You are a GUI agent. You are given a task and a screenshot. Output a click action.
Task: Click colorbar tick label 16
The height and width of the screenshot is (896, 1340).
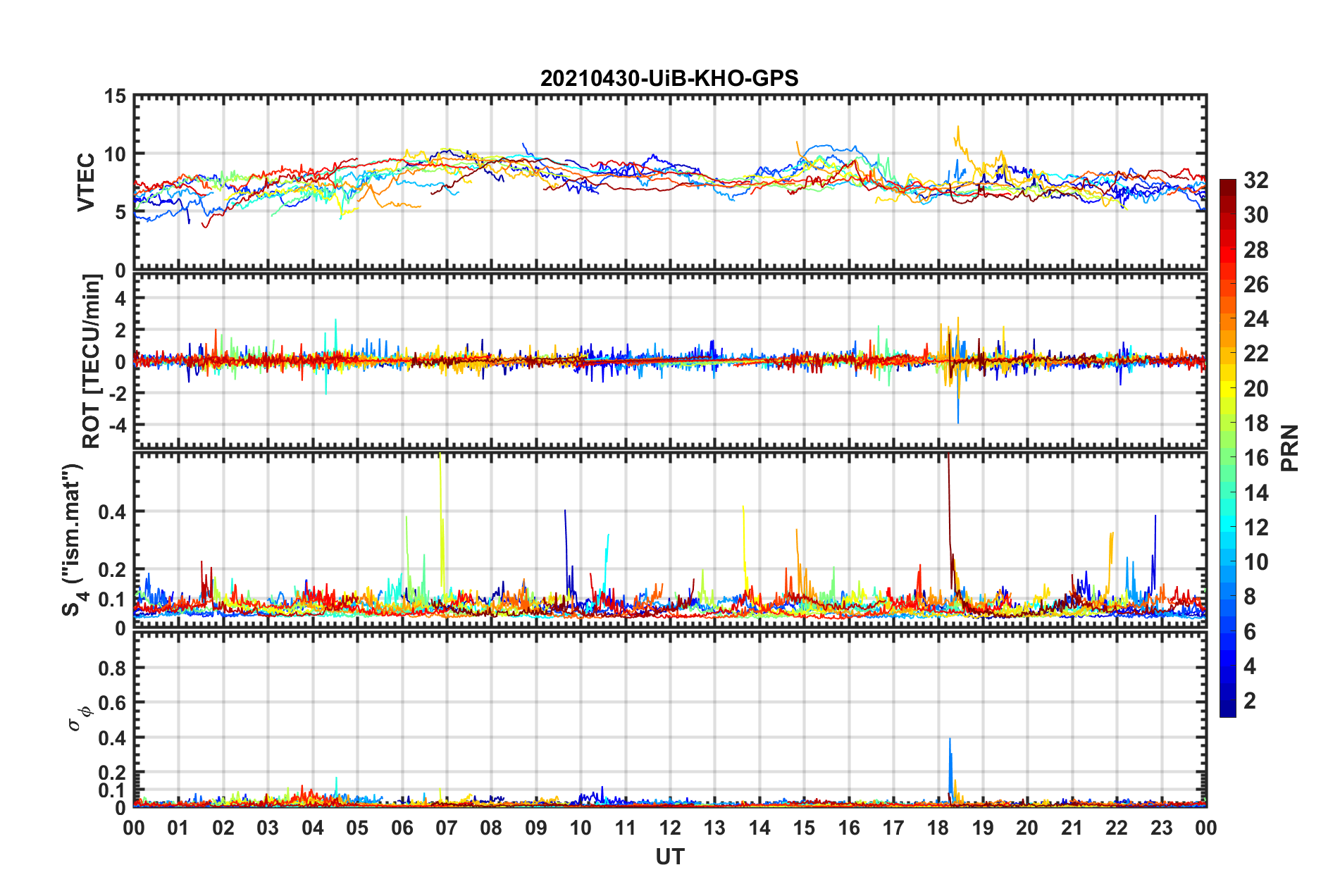point(1255,458)
